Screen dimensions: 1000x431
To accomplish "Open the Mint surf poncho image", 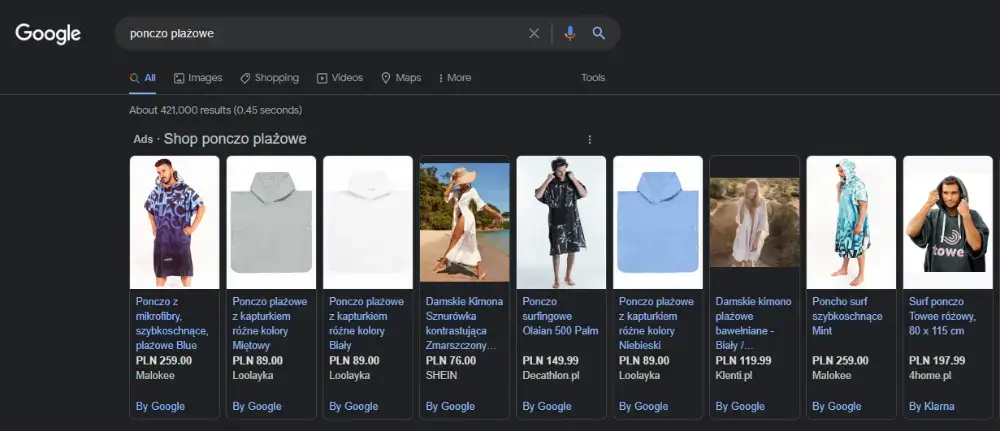I will (851, 223).
